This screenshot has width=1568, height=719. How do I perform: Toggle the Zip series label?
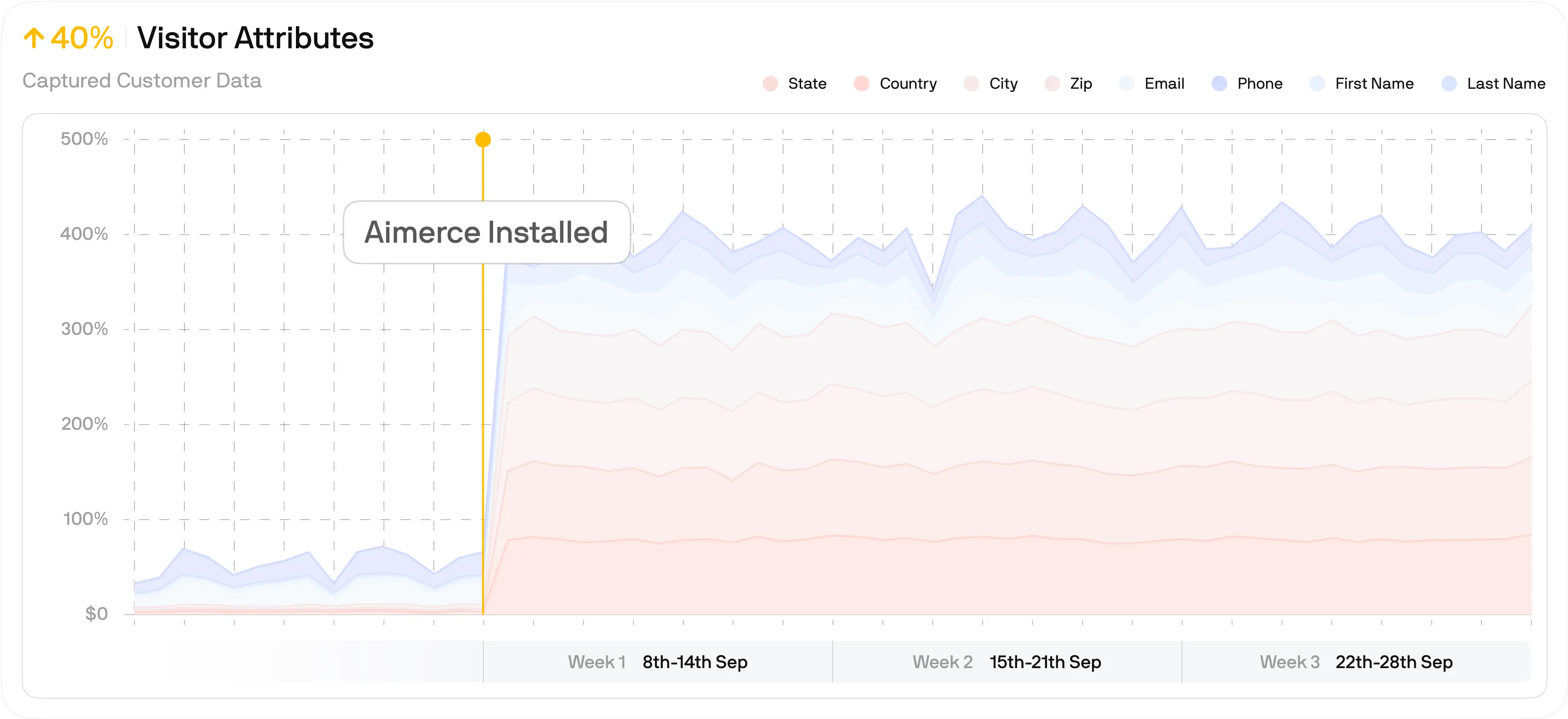tap(1081, 84)
